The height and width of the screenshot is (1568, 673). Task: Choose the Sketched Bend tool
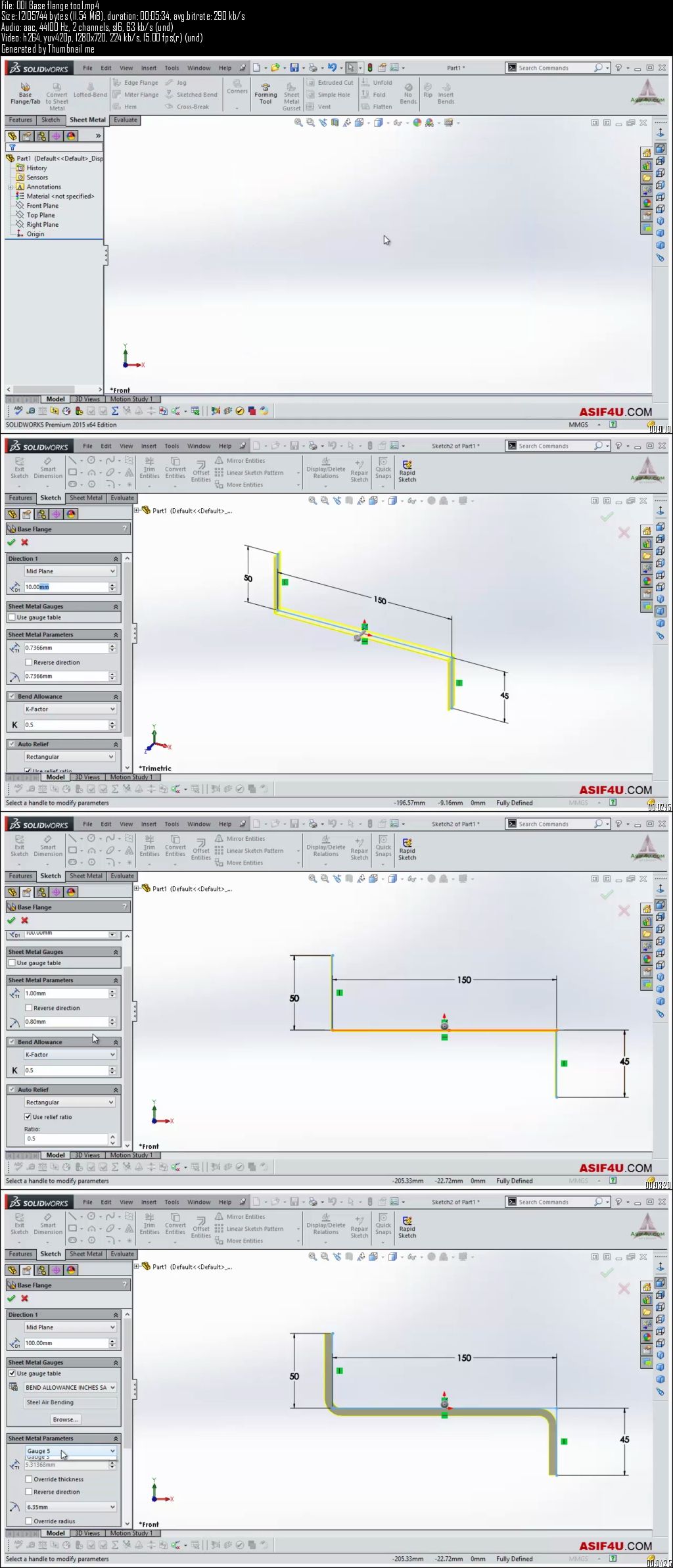tap(191, 95)
